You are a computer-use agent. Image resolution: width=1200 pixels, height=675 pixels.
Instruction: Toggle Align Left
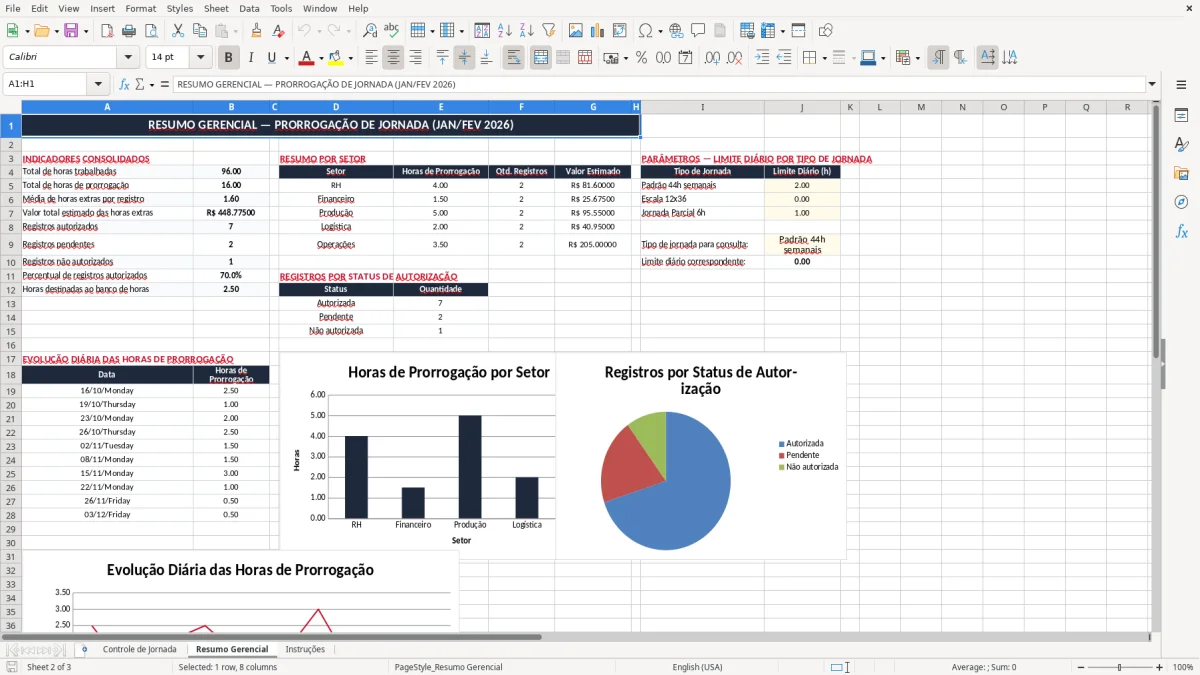click(x=371, y=58)
